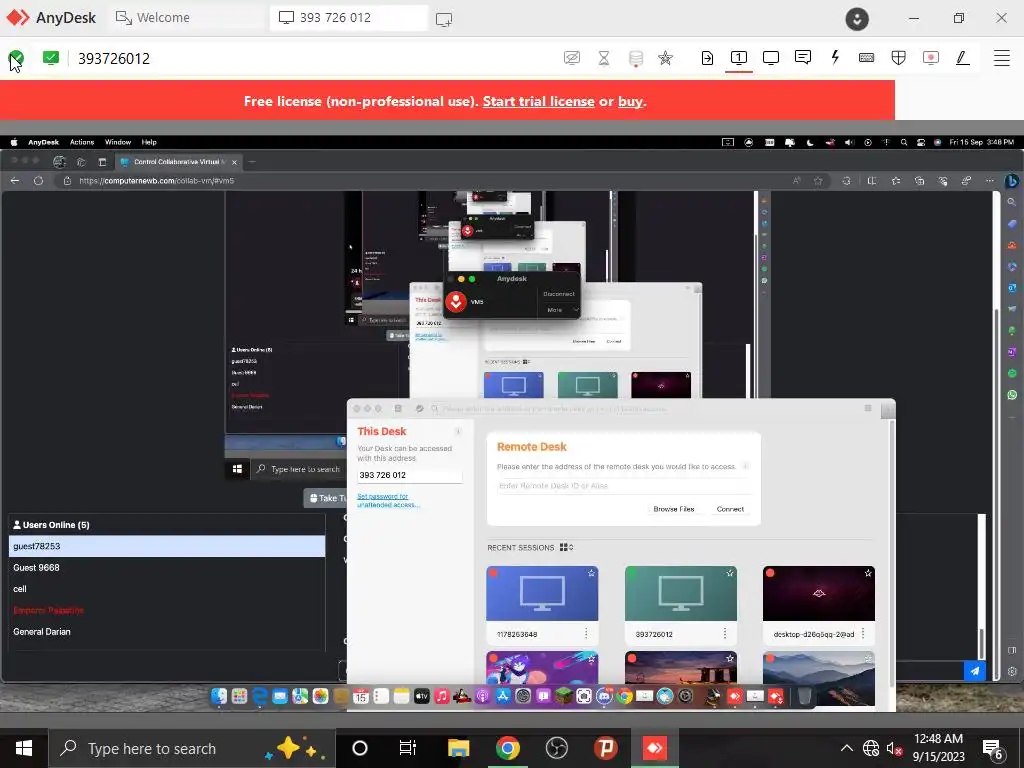Open Discord from the remote Mac dock
The image size is (1024, 768).
[x=604, y=696]
